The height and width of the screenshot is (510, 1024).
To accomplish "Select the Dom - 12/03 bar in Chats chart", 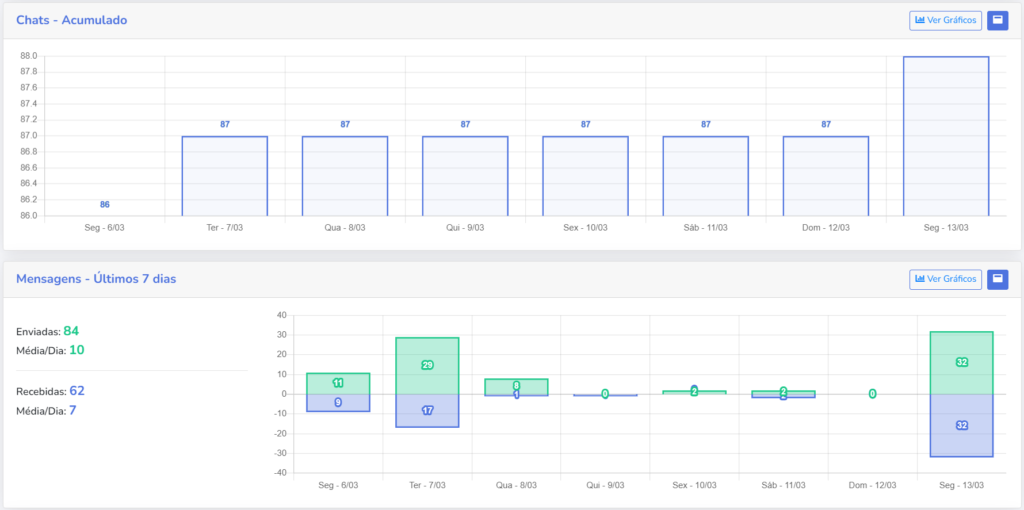I will coord(826,176).
